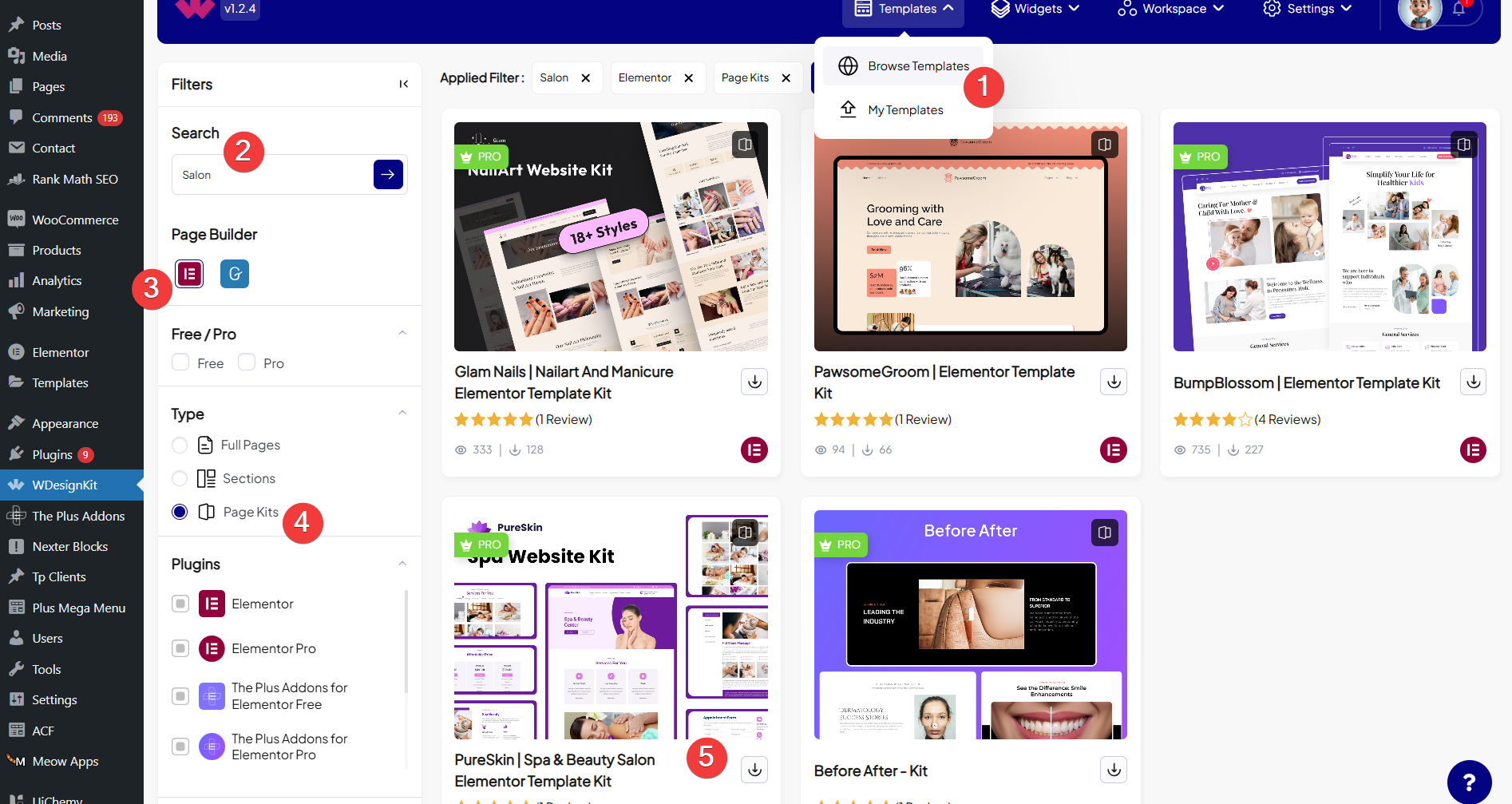
Task: Open page kit preview on Before After thumbnail
Action: click(1105, 533)
